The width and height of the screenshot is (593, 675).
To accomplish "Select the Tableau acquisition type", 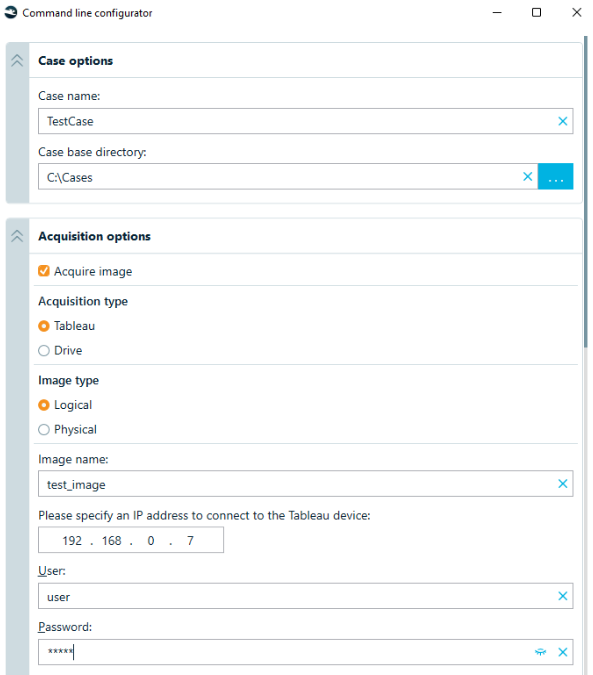I will (x=44, y=326).
